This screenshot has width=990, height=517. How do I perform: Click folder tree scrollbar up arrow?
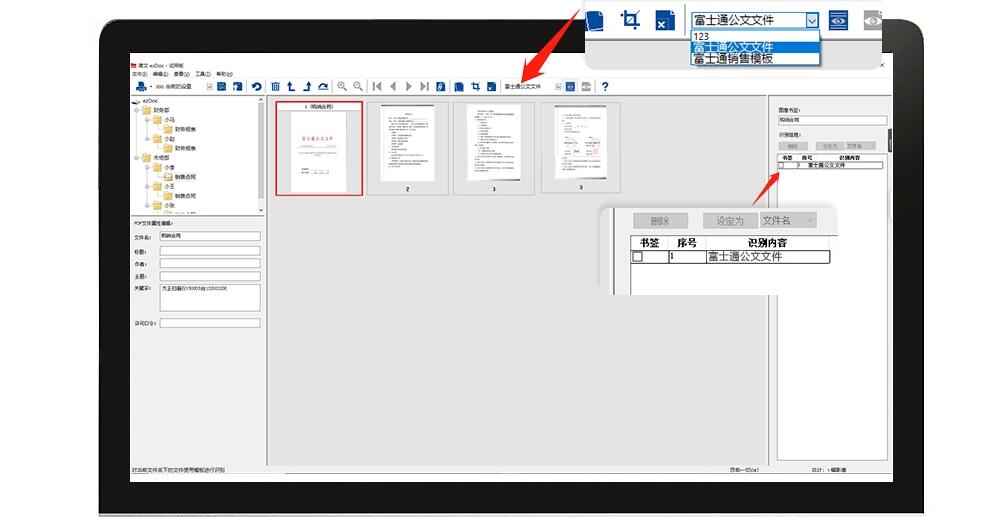(261, 100)
